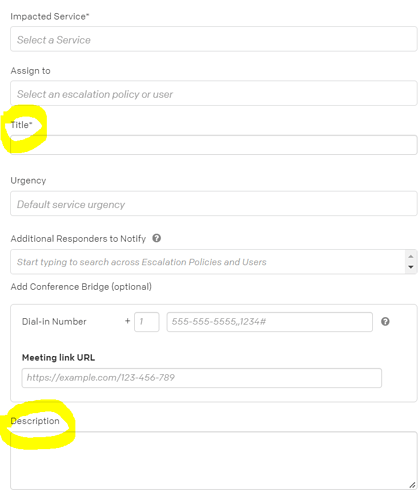Click the dial-in phone number field

coord(270,322)
